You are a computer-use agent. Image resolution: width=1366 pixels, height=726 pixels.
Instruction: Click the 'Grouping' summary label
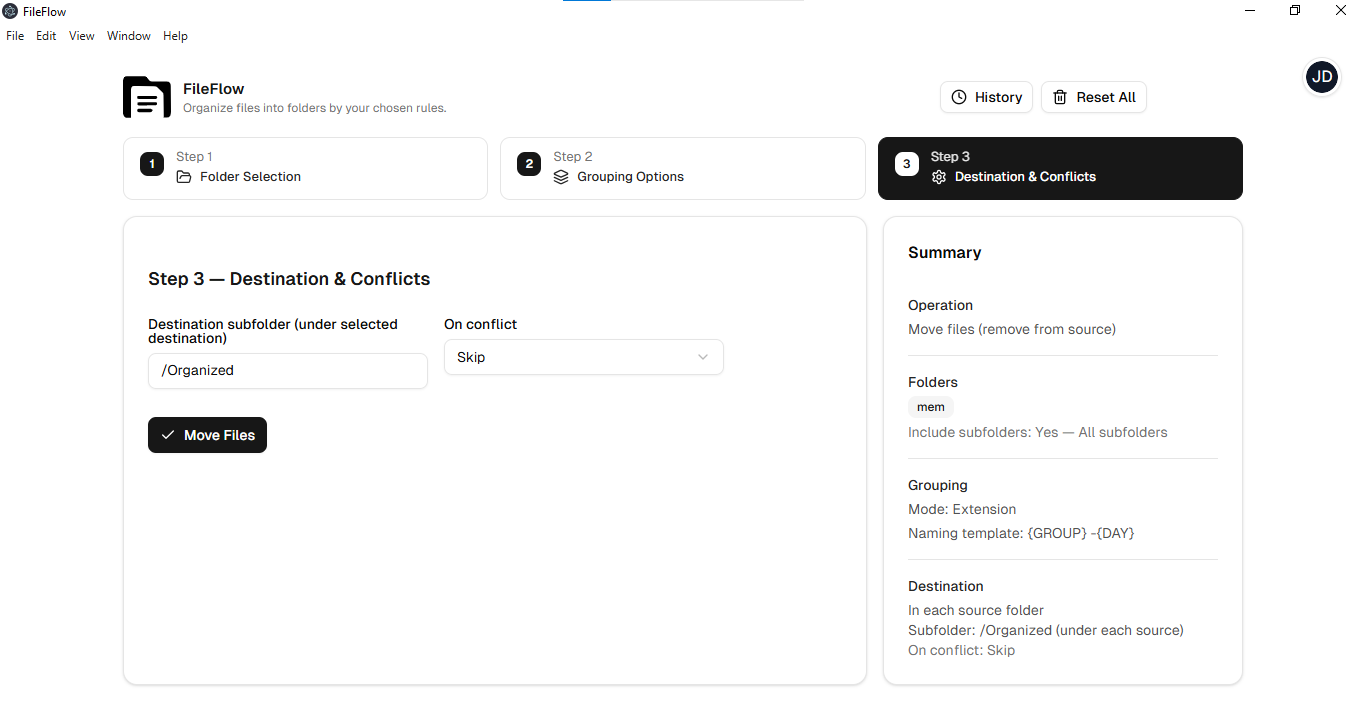click(x=938, y=485)
